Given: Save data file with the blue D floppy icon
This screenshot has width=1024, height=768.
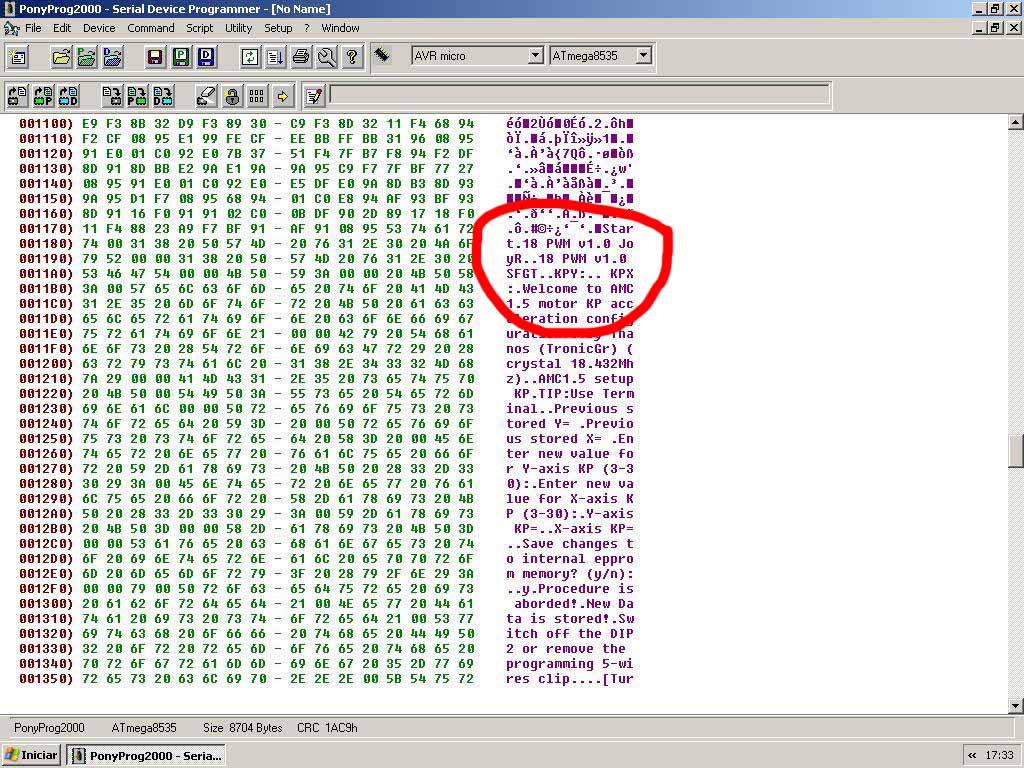Looking at the screenshot, I should coord(206,57).
